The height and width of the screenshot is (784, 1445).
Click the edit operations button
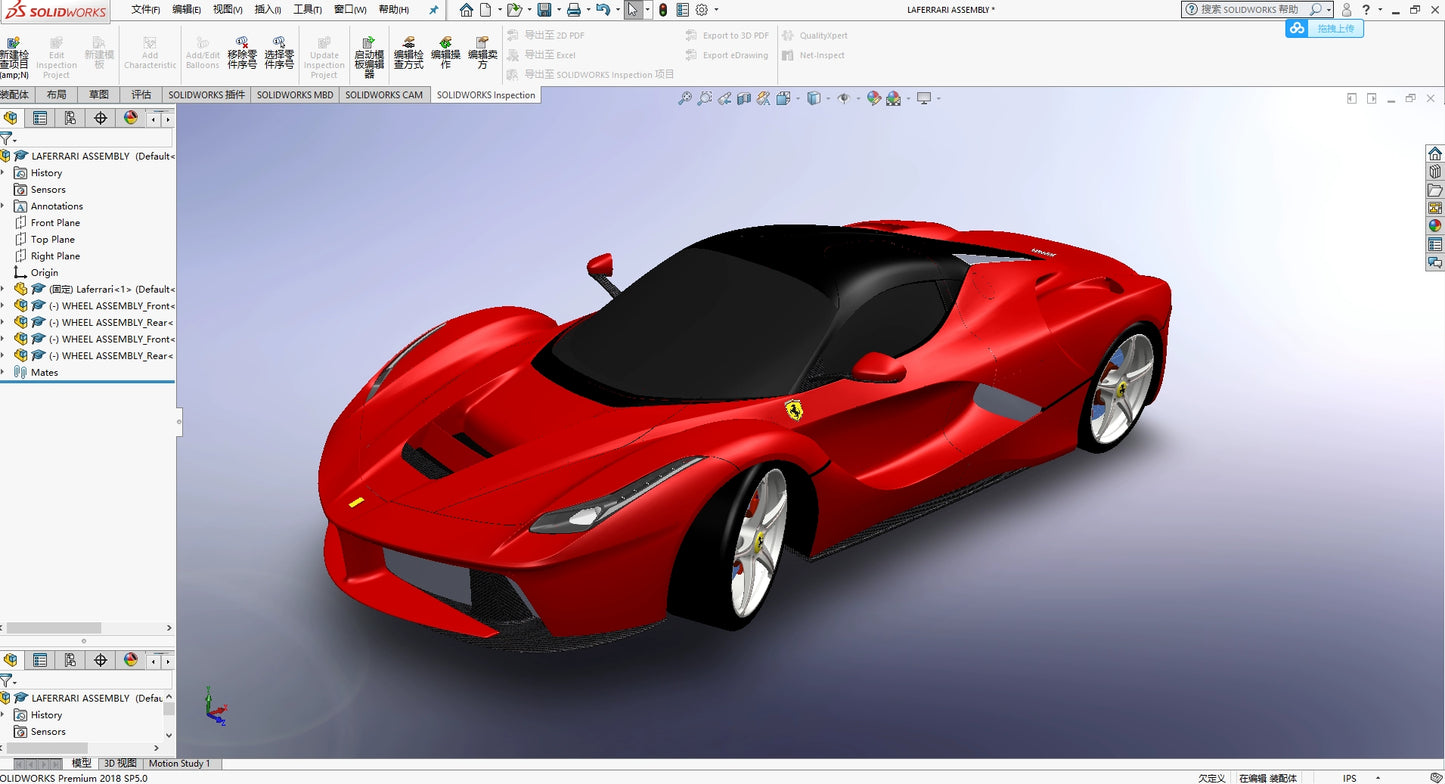(446, 53)
